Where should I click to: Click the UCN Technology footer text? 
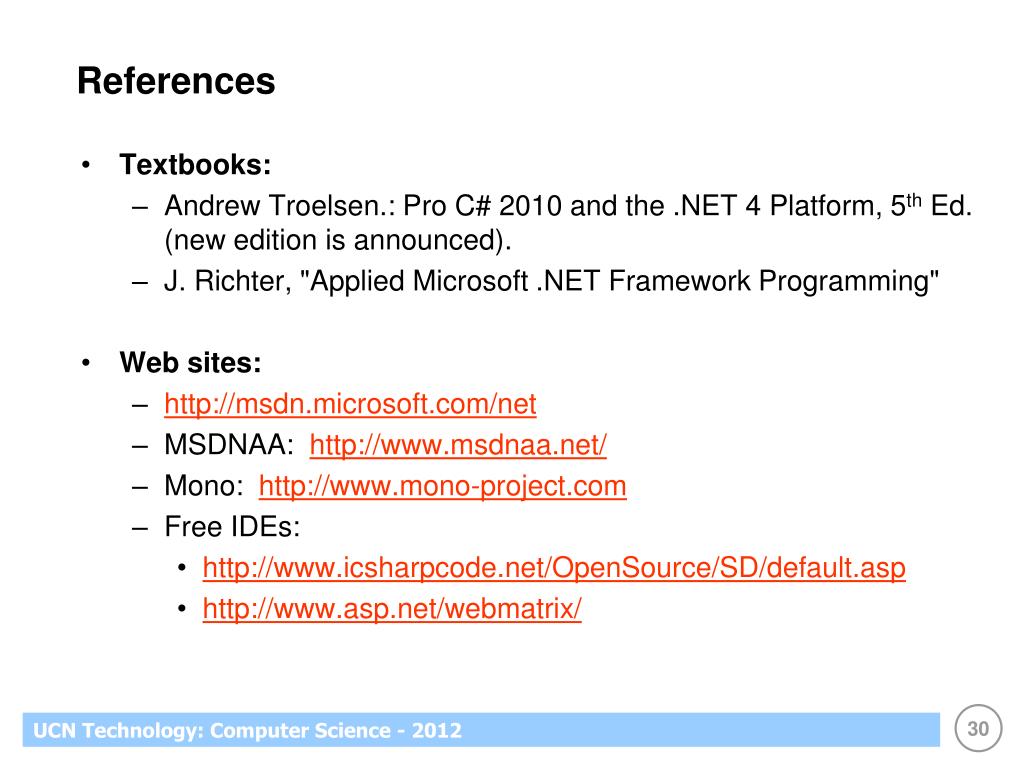coord(248,731)
